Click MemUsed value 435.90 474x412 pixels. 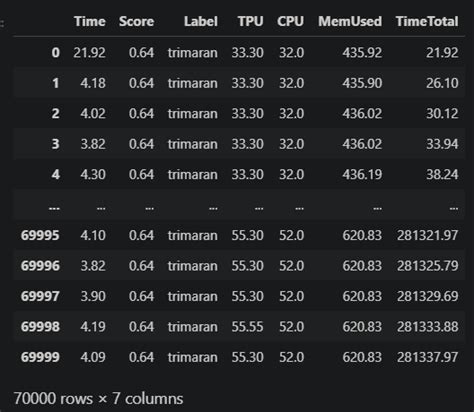click(x=362, y=83)
